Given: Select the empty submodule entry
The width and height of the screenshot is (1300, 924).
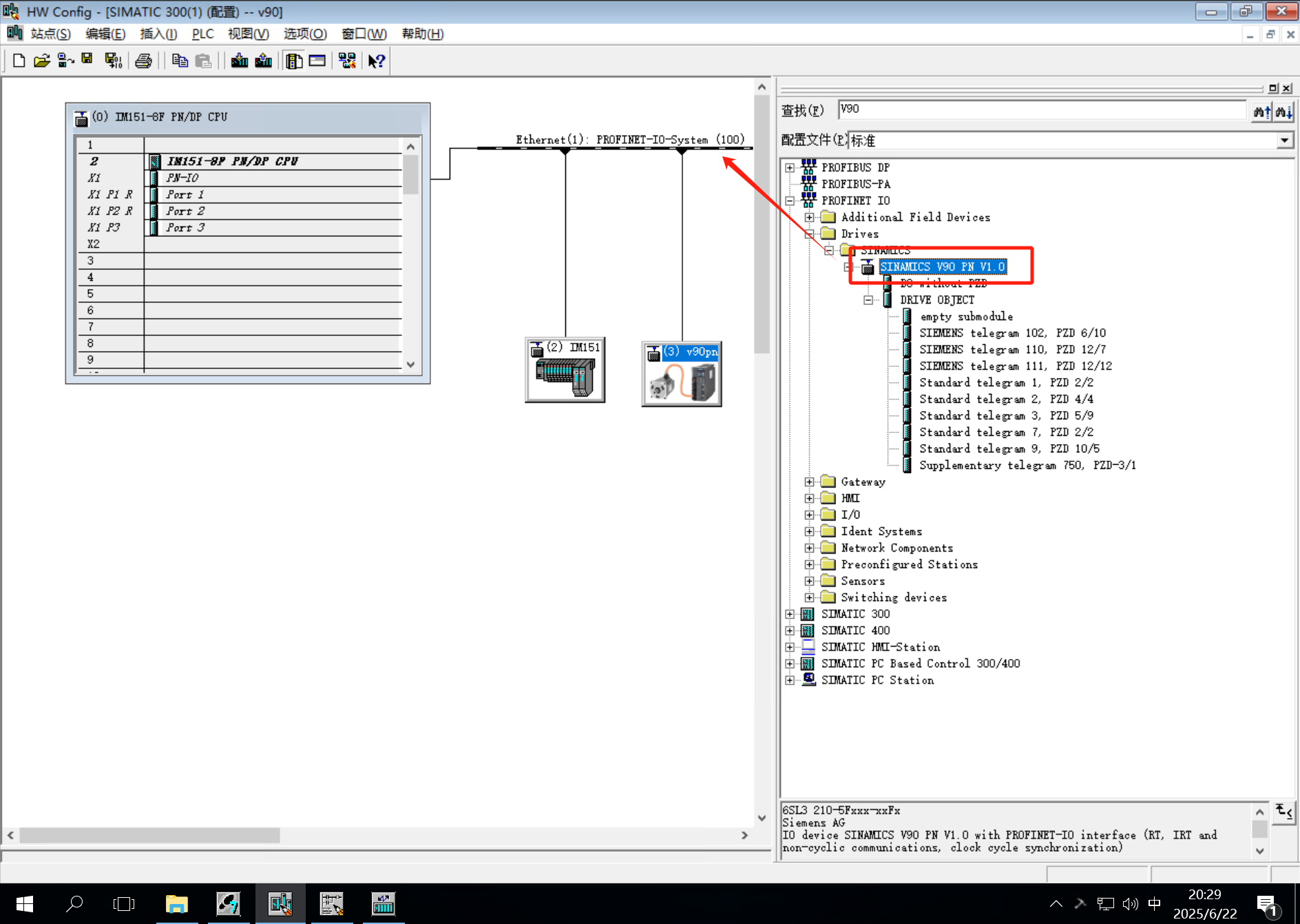Looking at the screenshot, I should [x=966, y=316].
